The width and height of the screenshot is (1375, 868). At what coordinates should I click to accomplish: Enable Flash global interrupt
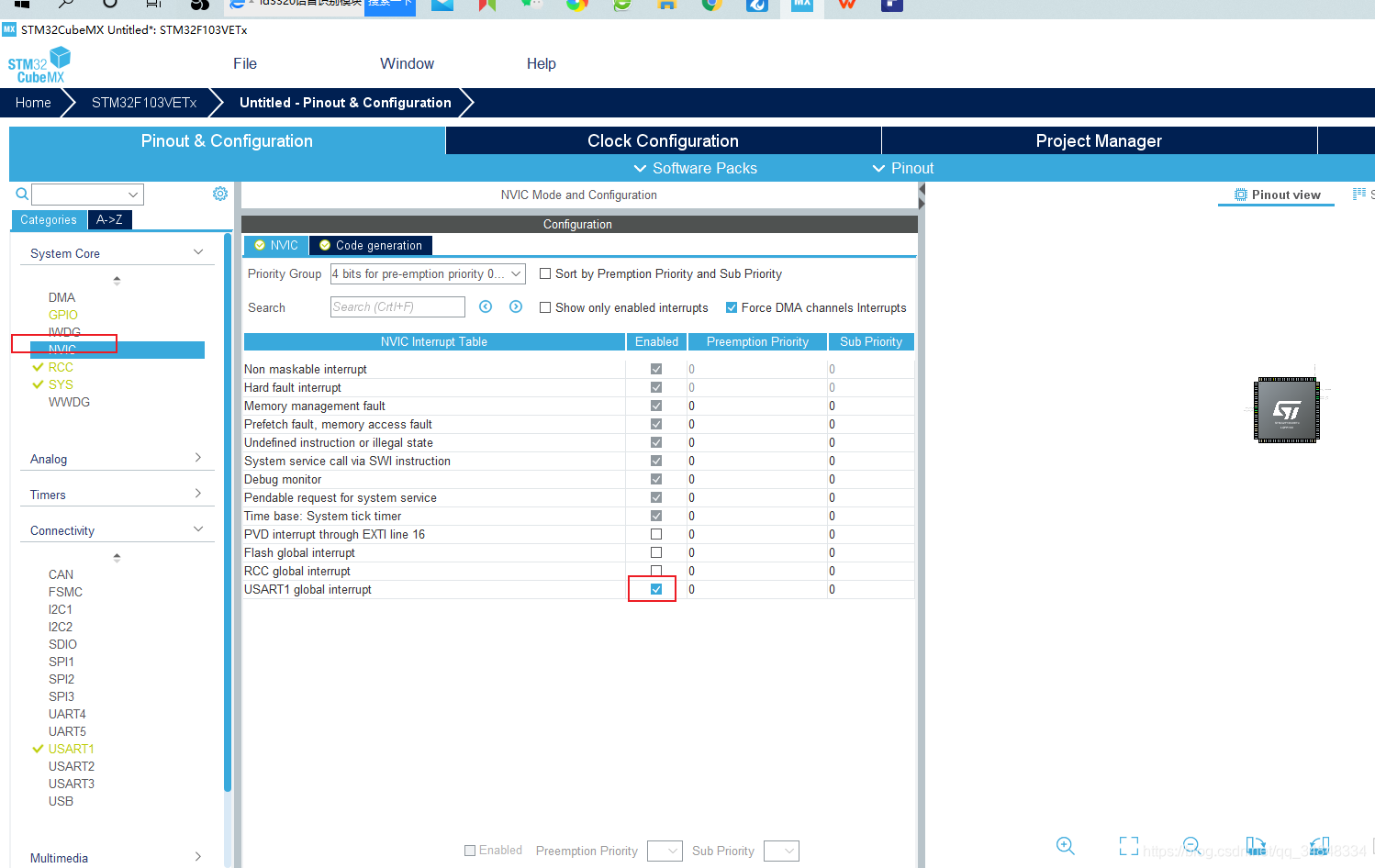(656, 552)
